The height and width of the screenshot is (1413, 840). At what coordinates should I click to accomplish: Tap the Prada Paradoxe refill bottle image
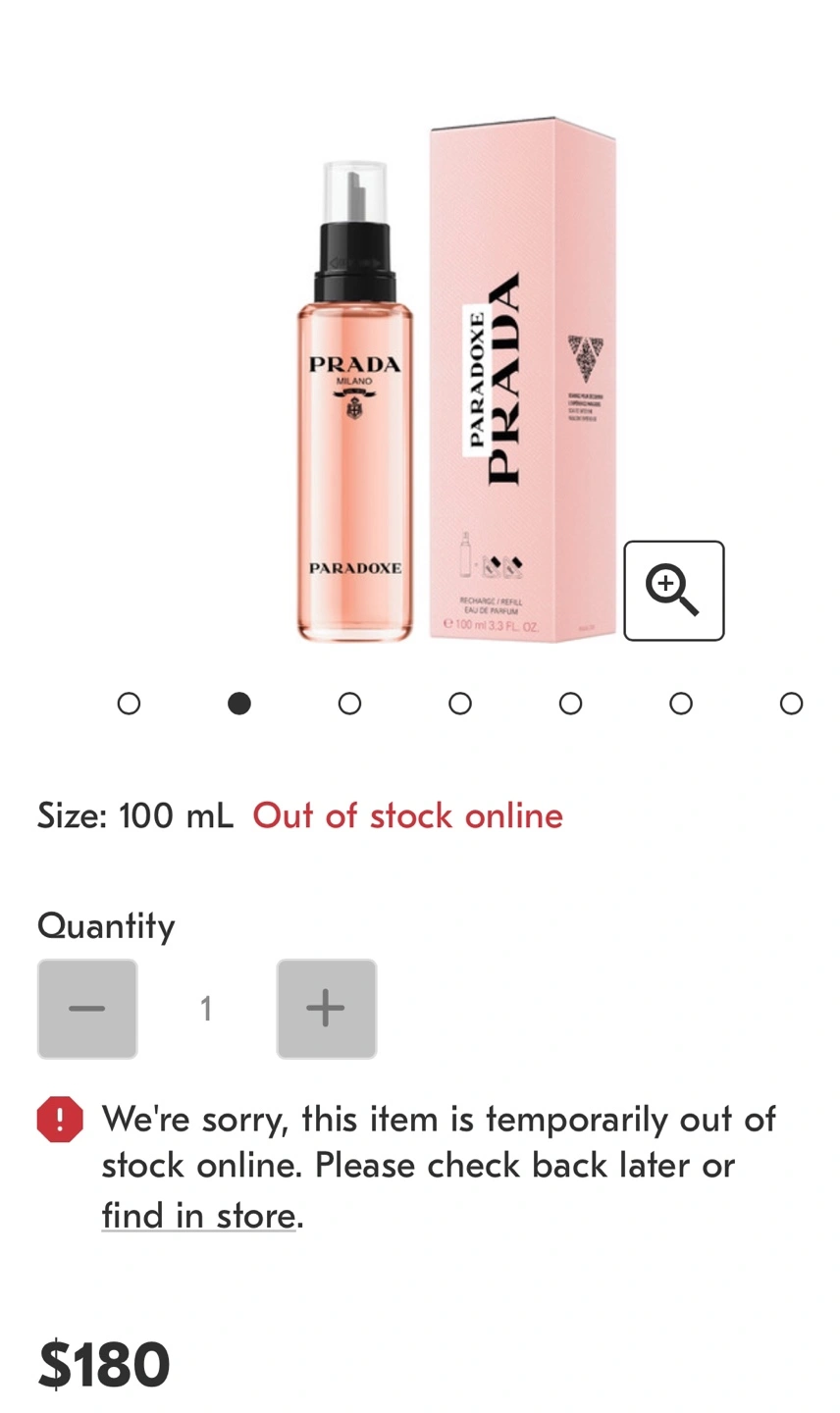(x=356, y=402)
